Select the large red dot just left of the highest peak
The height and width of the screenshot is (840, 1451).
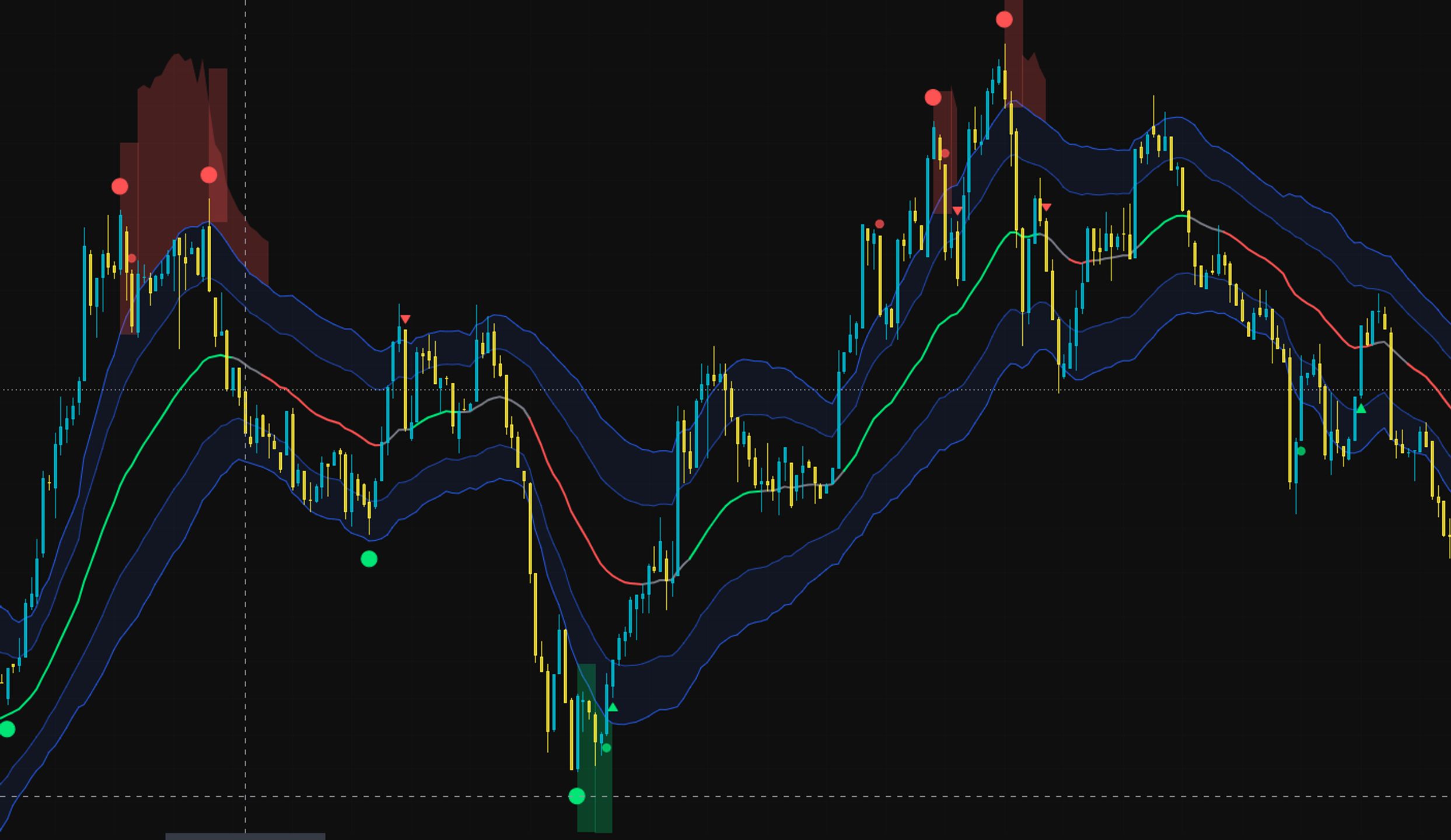tap(933, 97)
